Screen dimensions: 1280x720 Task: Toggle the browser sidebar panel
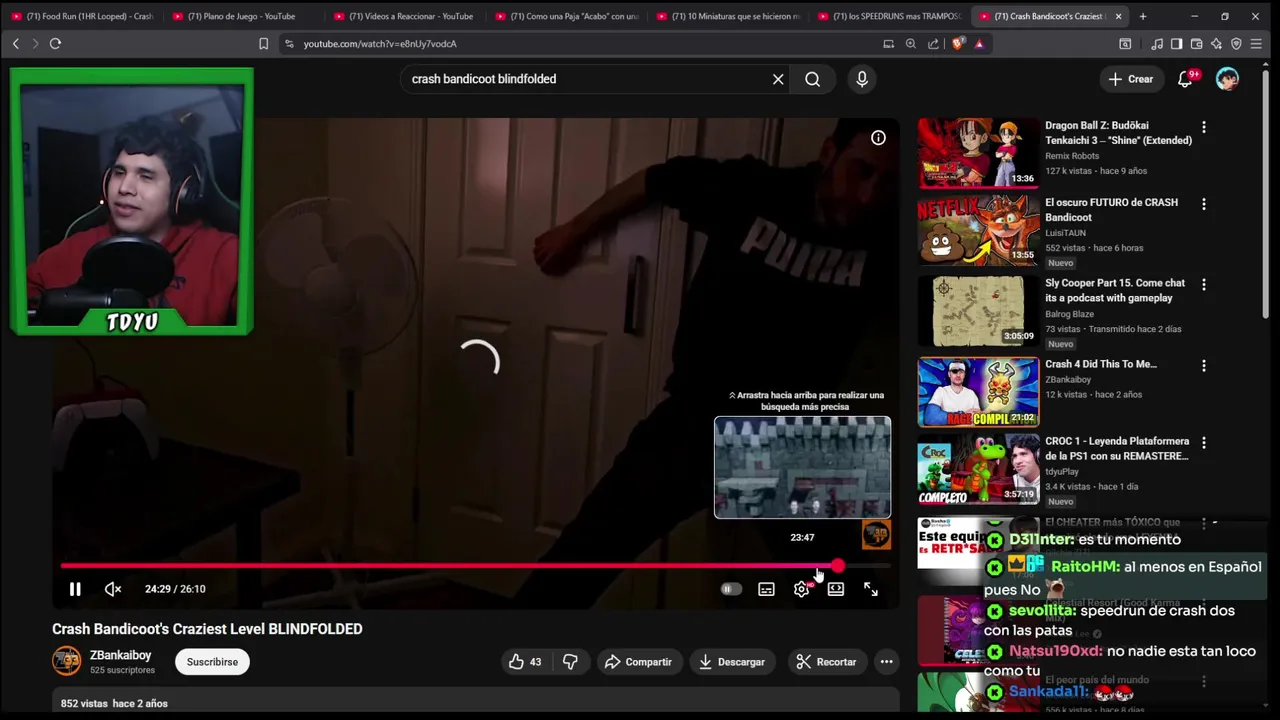(1177, 44)
